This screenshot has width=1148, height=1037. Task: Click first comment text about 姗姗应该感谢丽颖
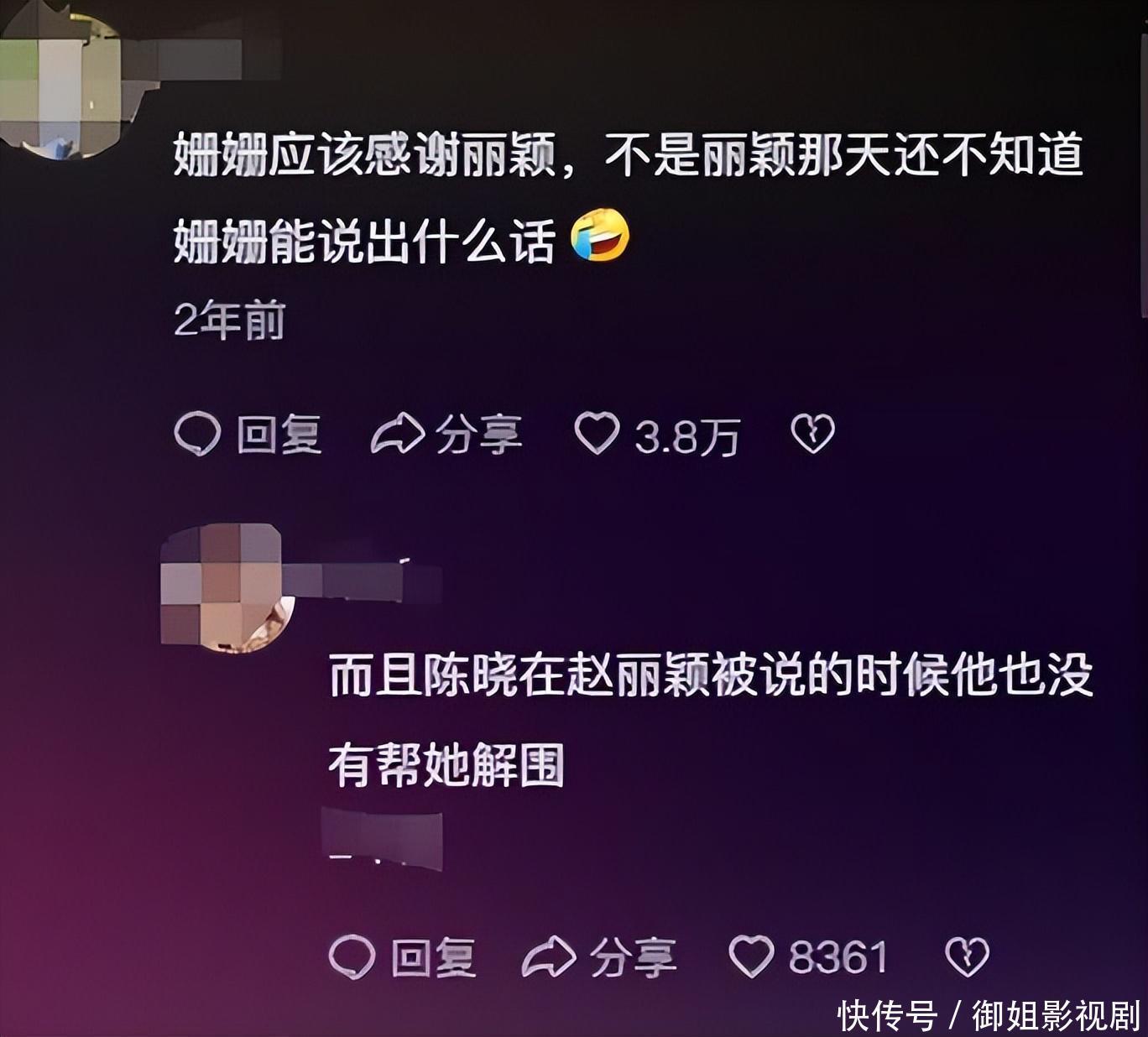click(628, 199)
